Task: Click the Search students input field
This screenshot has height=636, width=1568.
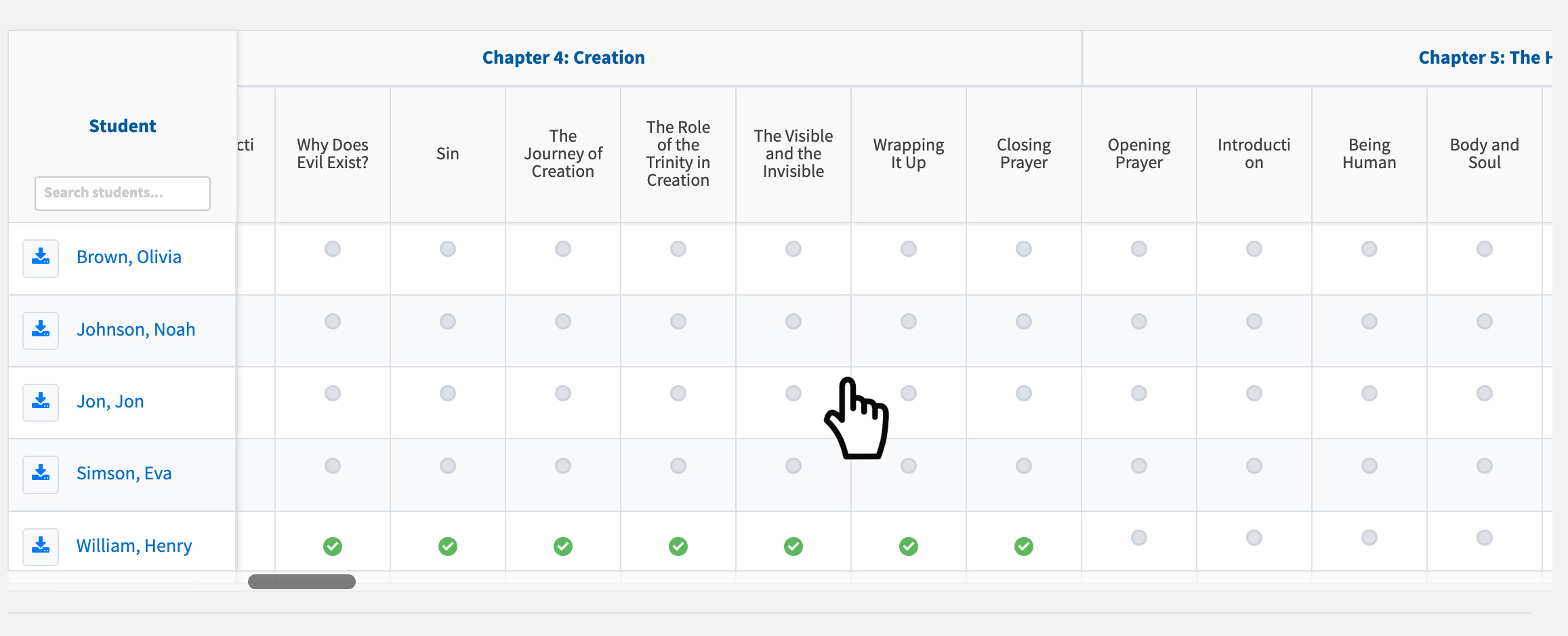Action: tap(123, 193)
